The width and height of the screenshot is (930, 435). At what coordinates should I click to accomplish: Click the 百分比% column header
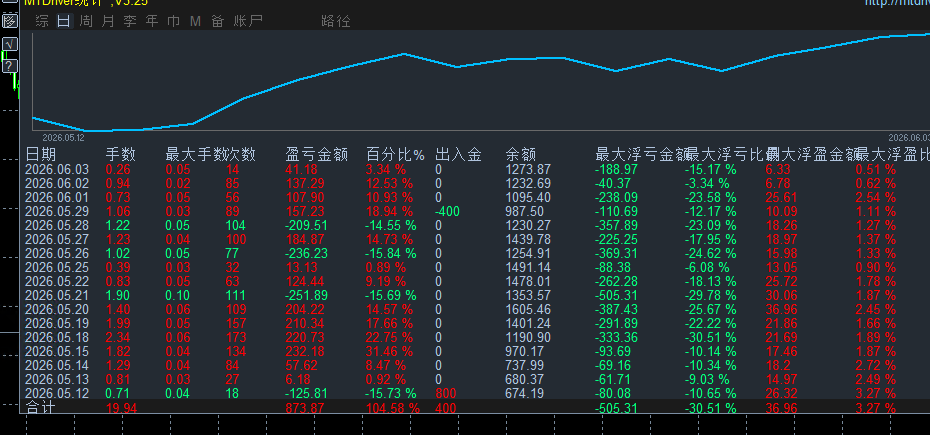pos(396,155)
